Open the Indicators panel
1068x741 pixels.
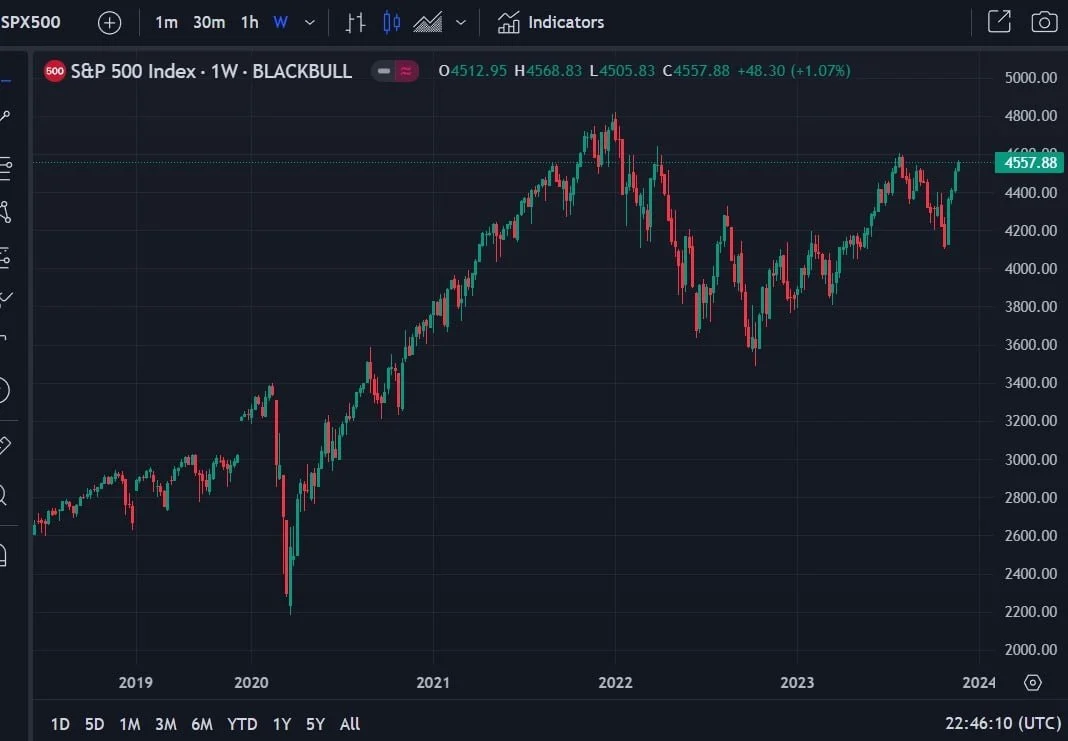(550, 22)
